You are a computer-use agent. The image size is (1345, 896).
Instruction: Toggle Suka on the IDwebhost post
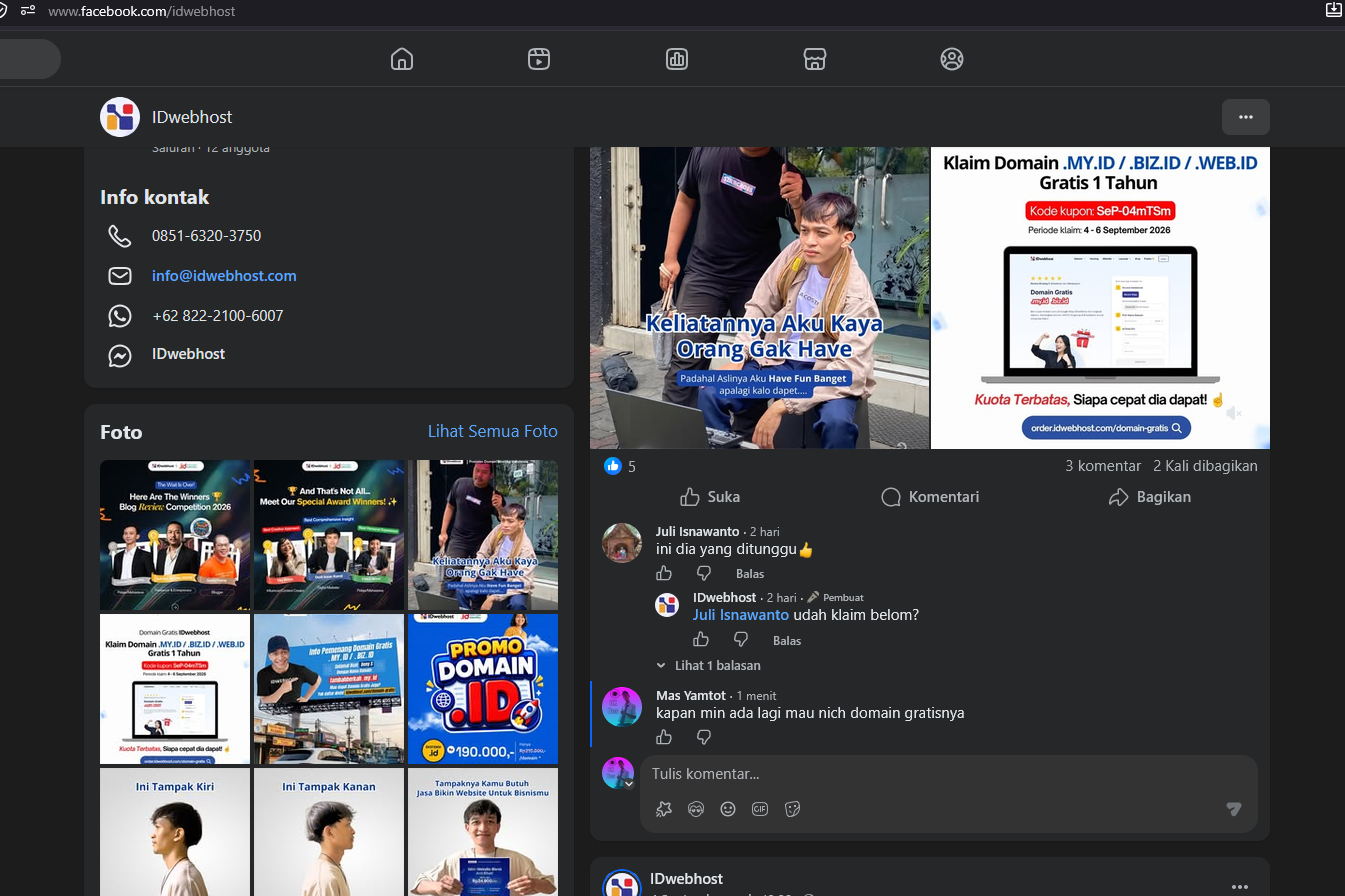point(710,497)
